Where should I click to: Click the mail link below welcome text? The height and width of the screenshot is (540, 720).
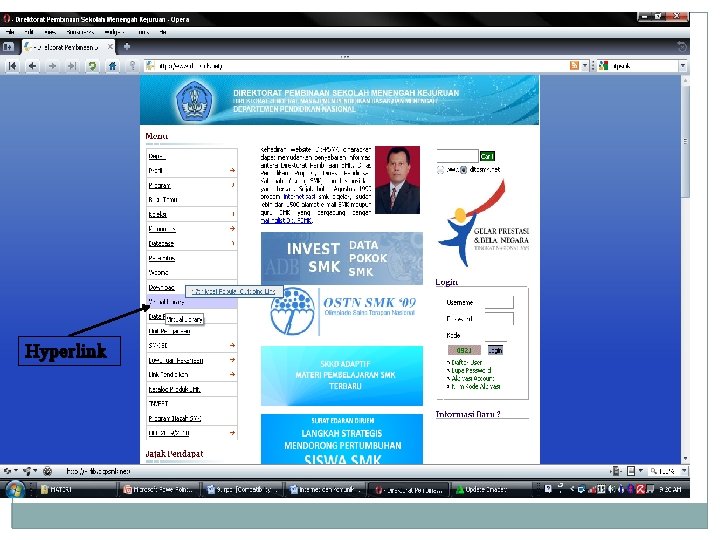(287, 221)
